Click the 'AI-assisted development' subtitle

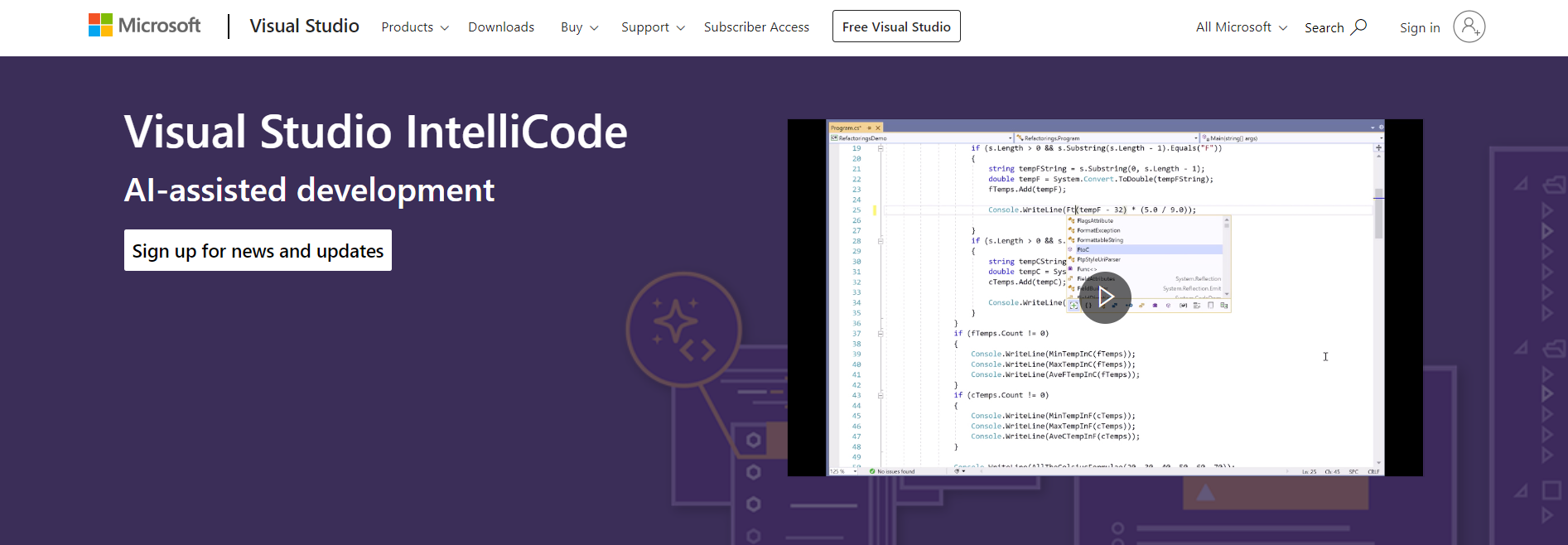point(309,190)
